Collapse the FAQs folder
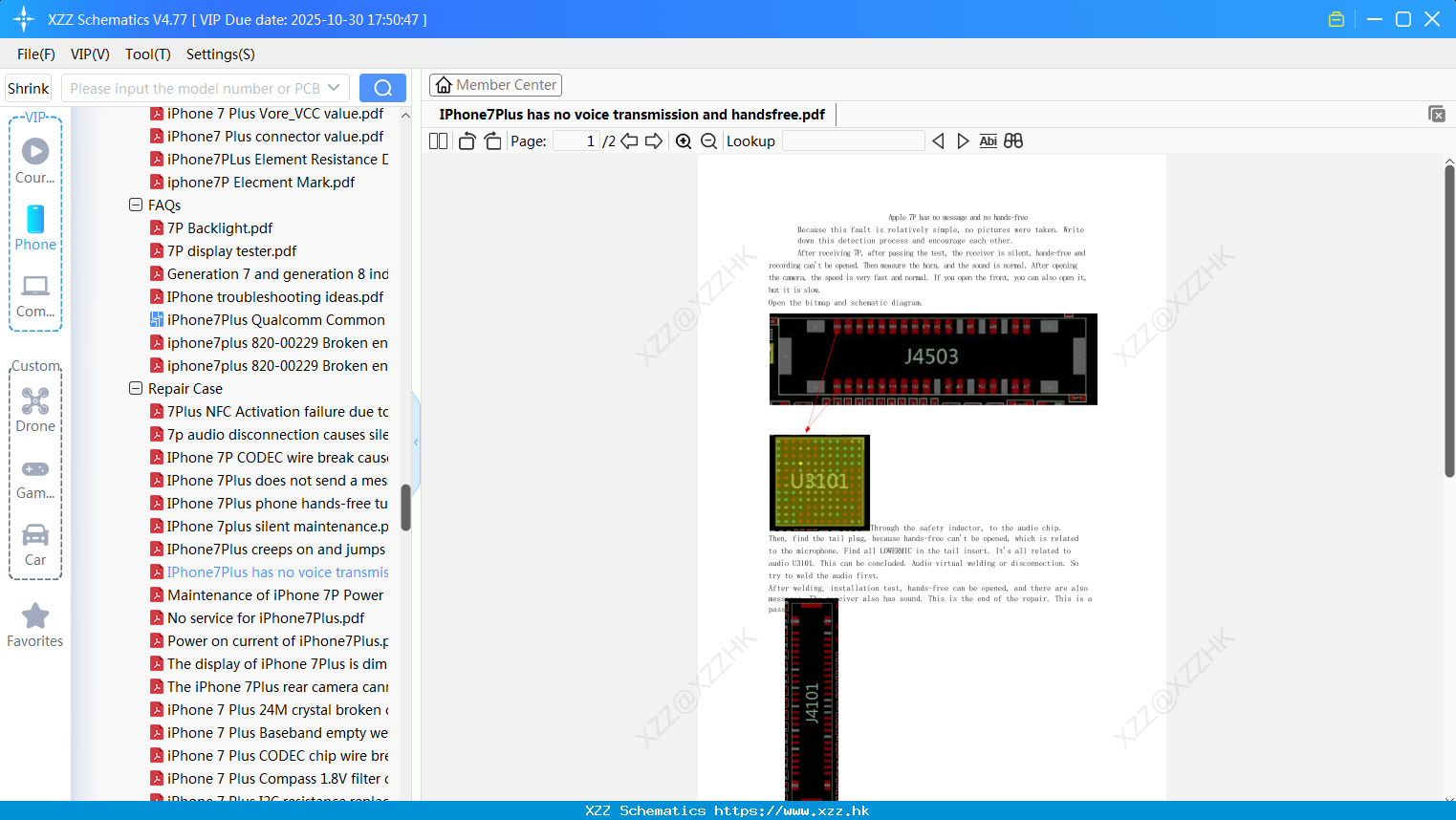The height and width of the screenshot is (820, 1456). tap(136, 205)
